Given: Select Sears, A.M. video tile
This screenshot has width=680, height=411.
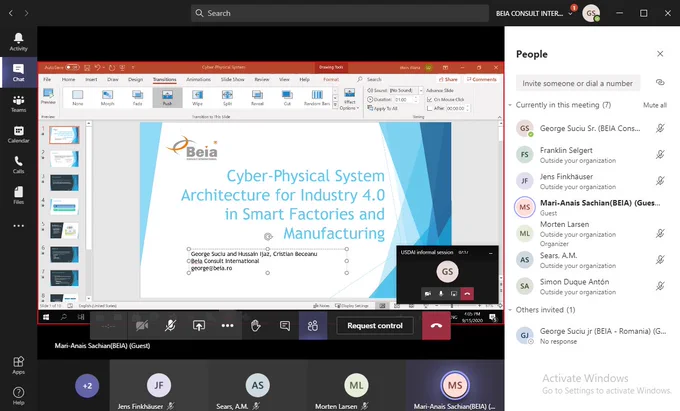Looking at the screenshot, I should [258, 385].
